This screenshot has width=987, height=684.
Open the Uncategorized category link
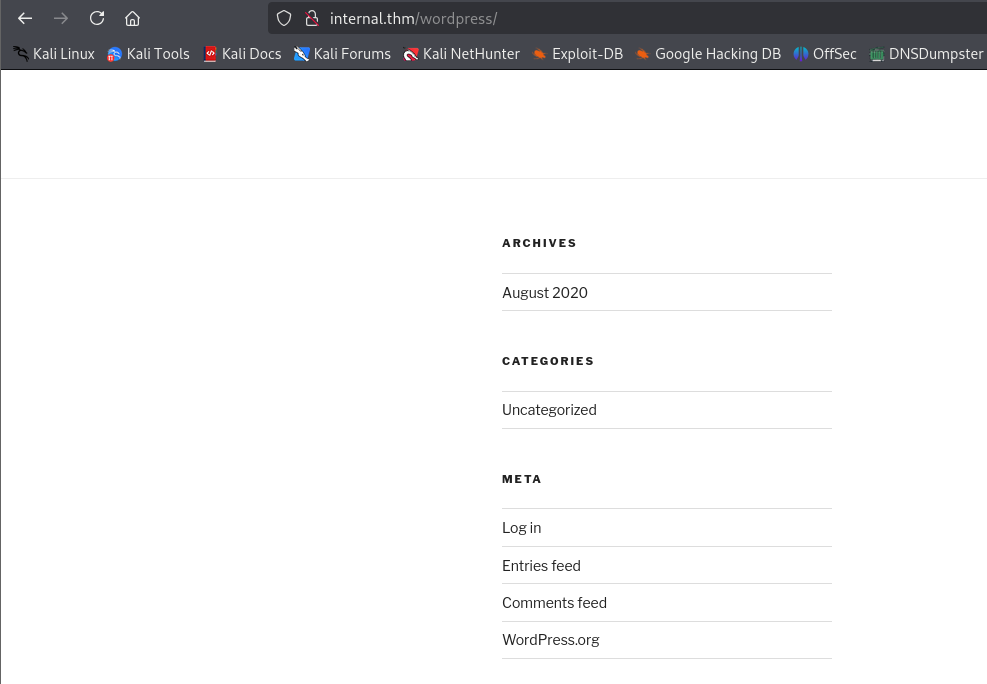tap(549, 410)
